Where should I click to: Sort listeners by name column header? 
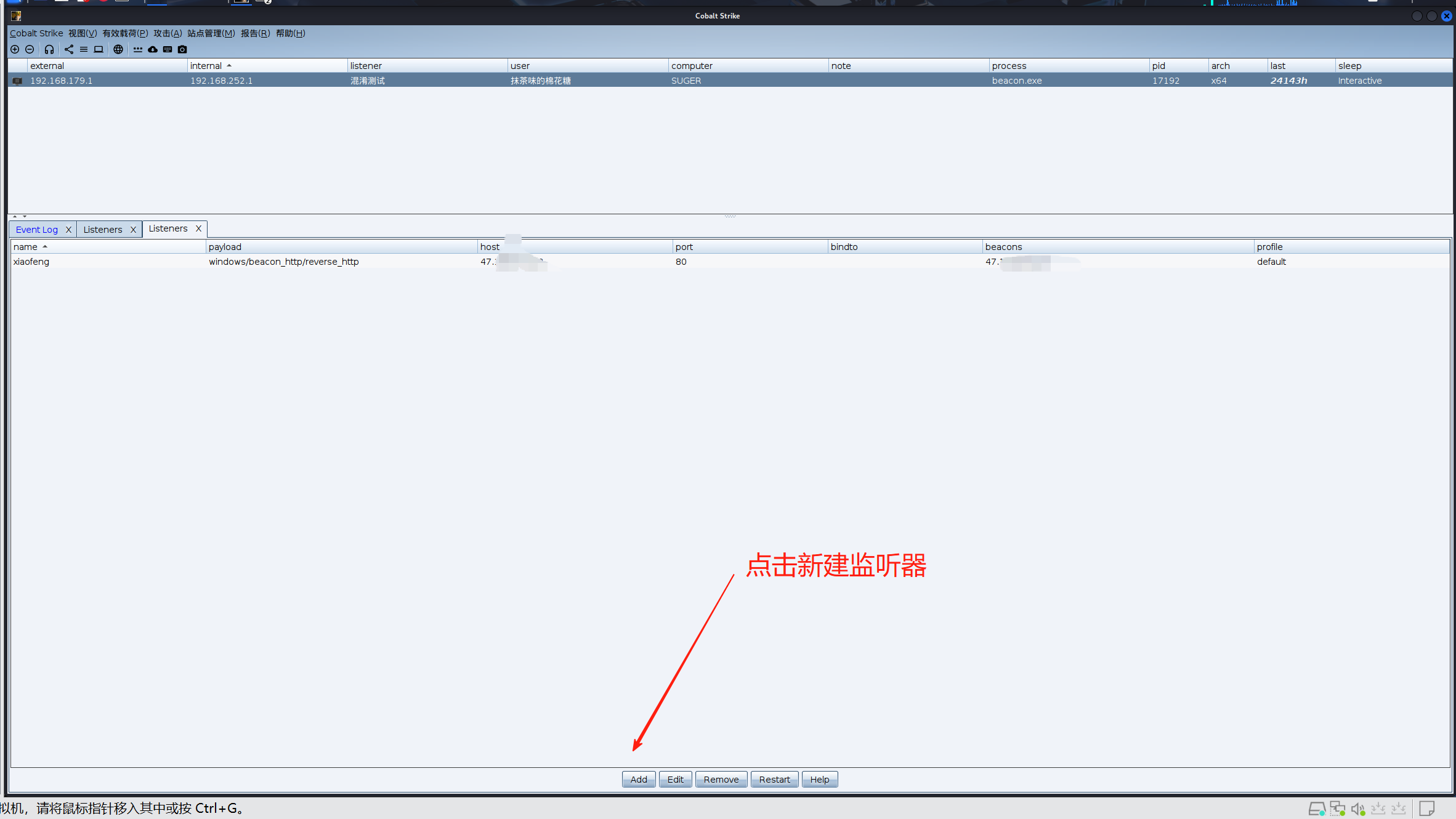click(x=108, y=247)
